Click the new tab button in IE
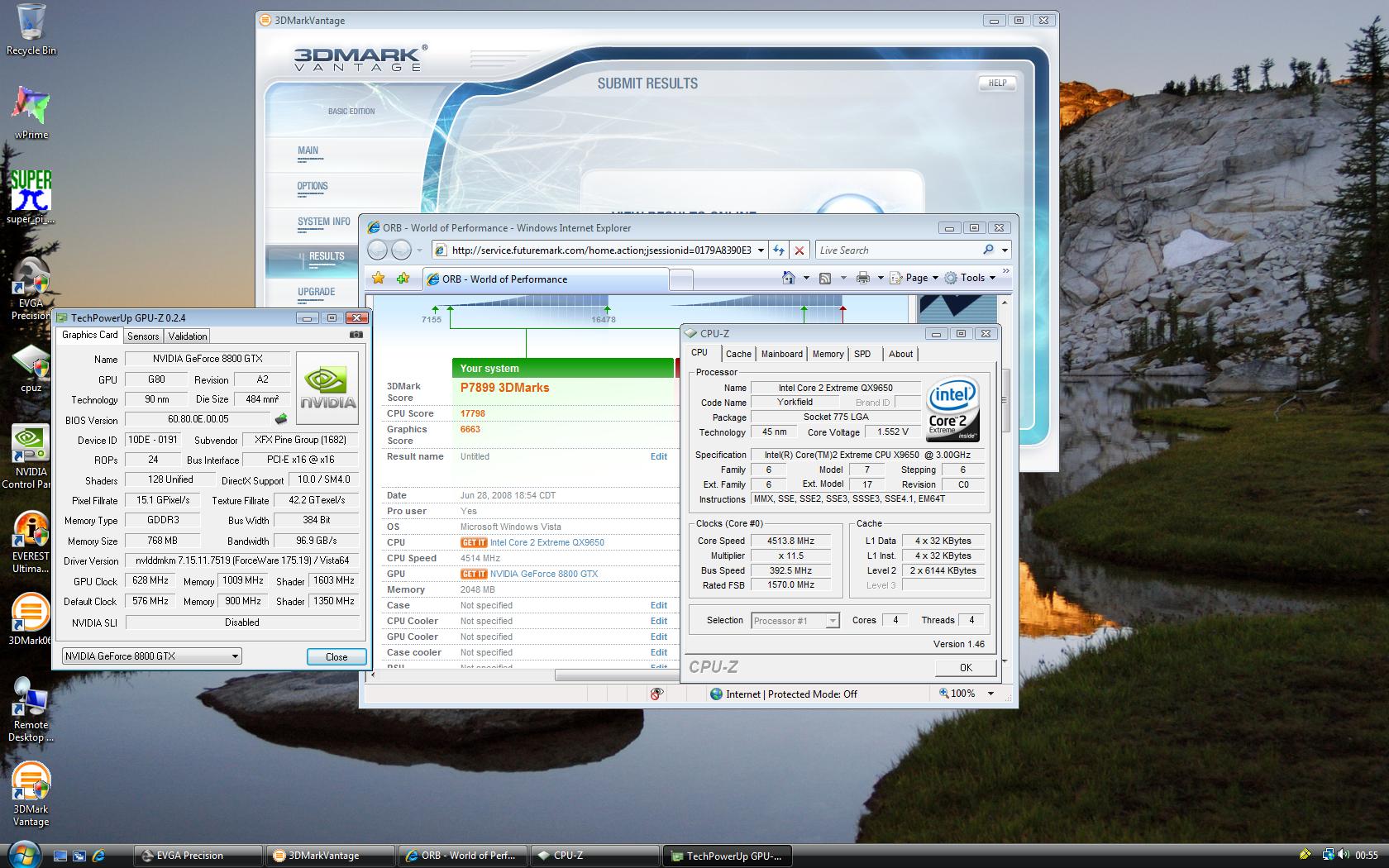The width and height of the screenshot is (1389, 868). [x=680, y=280]
